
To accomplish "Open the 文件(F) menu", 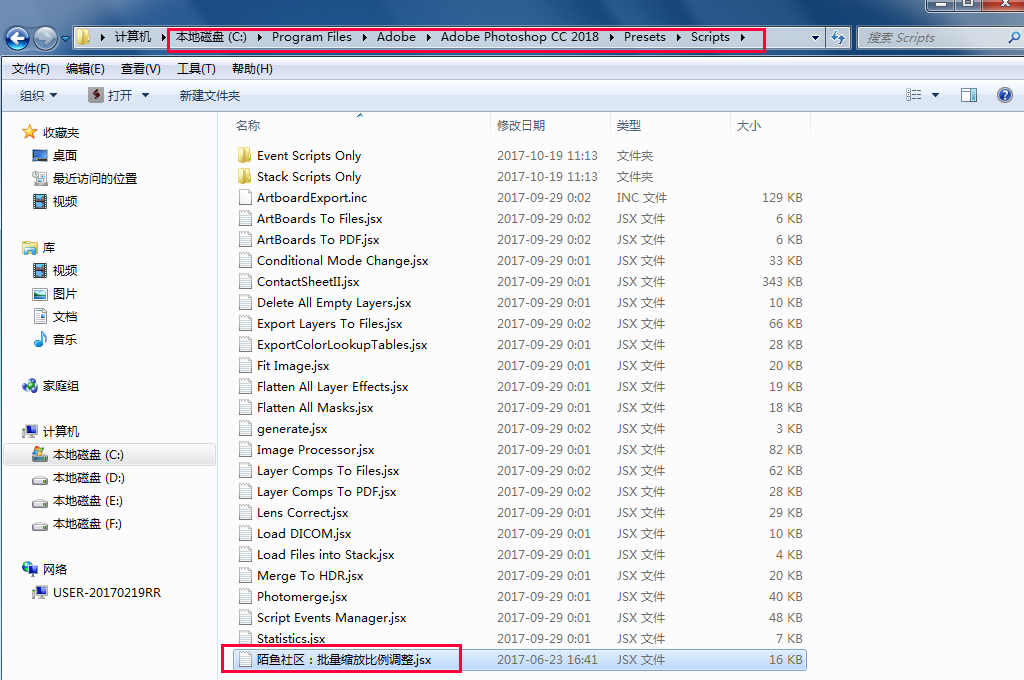I will [31, 69].
